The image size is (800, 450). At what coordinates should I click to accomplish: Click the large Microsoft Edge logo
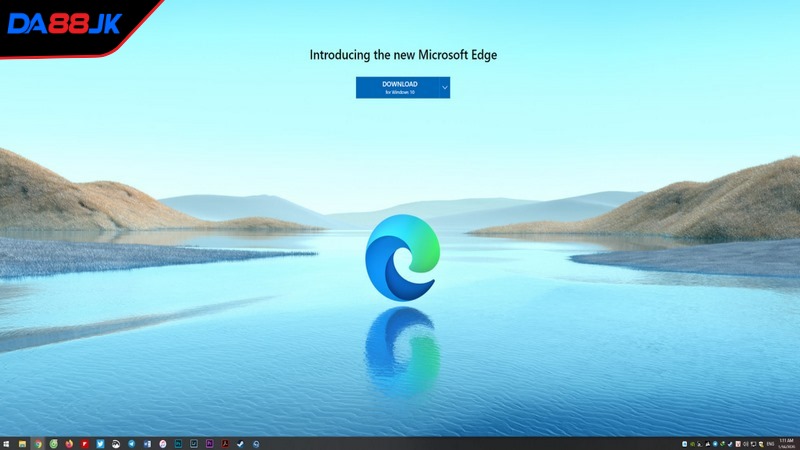[403, 258]
